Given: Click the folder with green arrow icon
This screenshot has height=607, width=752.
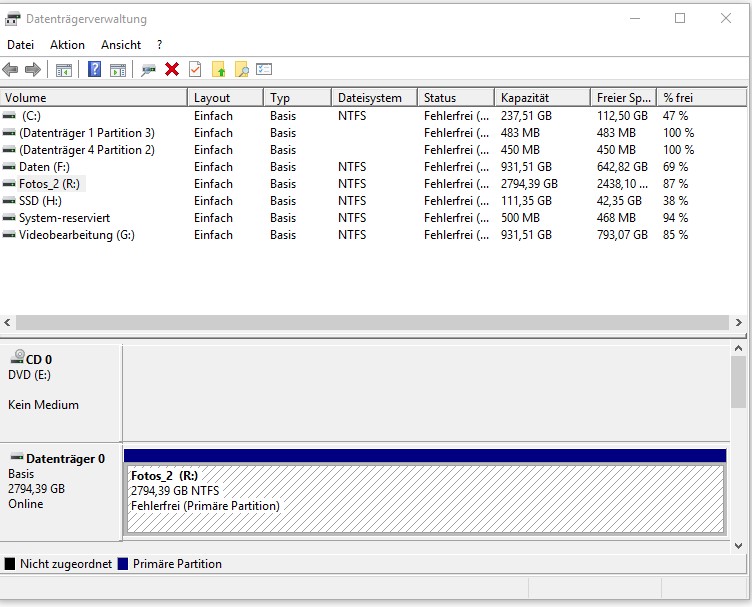Looking at the screenshot, I should (219, 70).
